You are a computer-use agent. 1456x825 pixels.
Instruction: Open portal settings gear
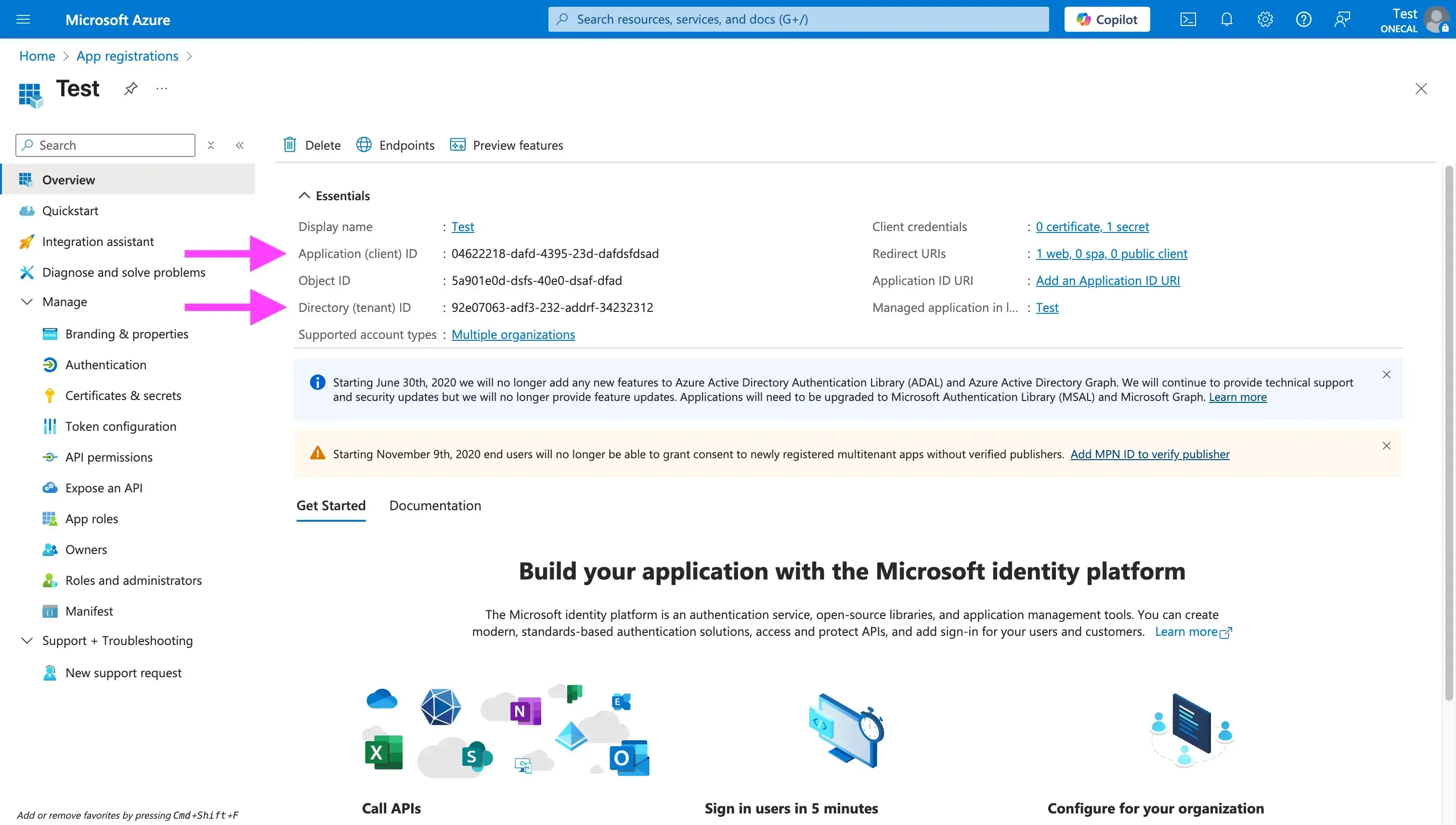(x=1264, y=19)
